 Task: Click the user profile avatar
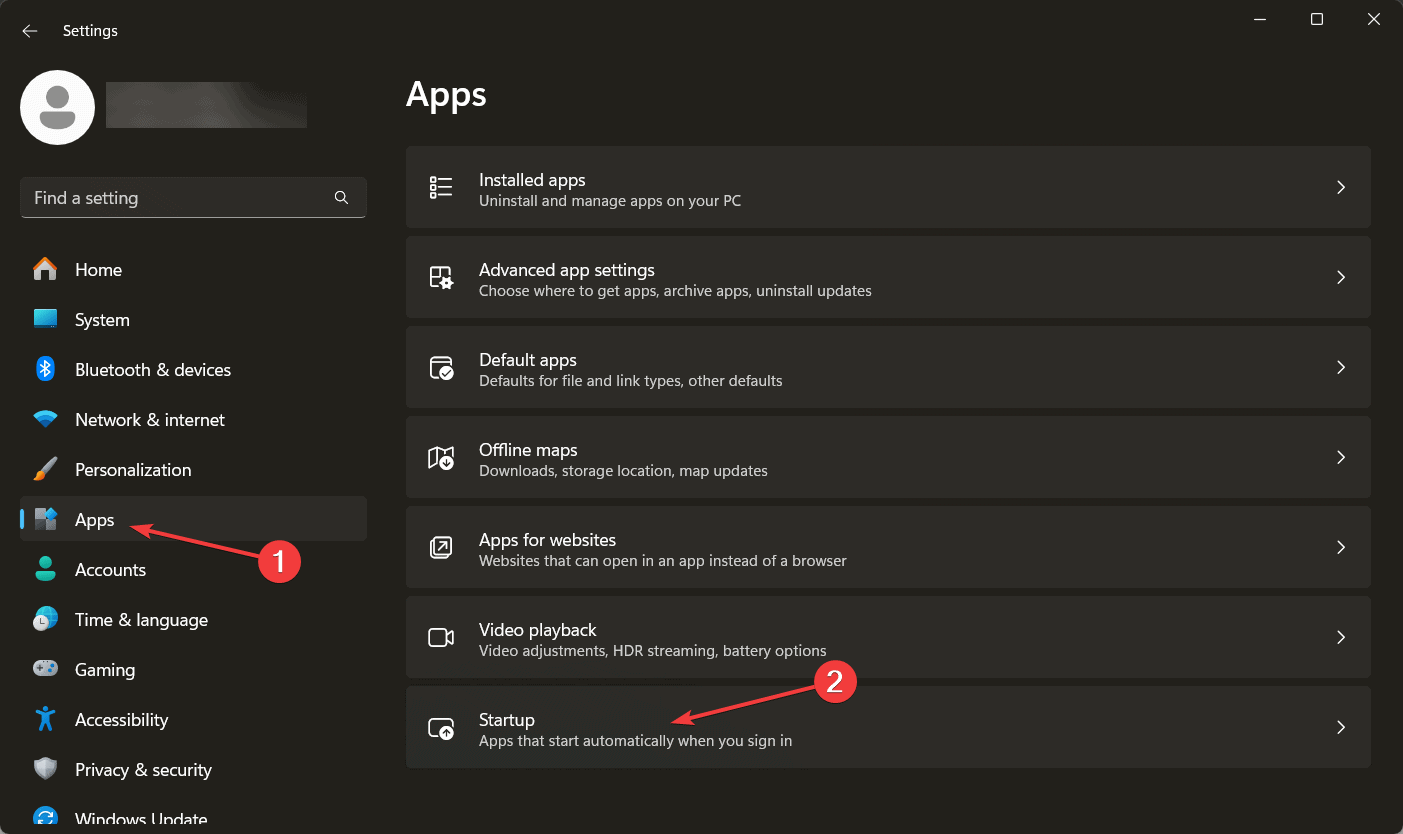(58, 107)
